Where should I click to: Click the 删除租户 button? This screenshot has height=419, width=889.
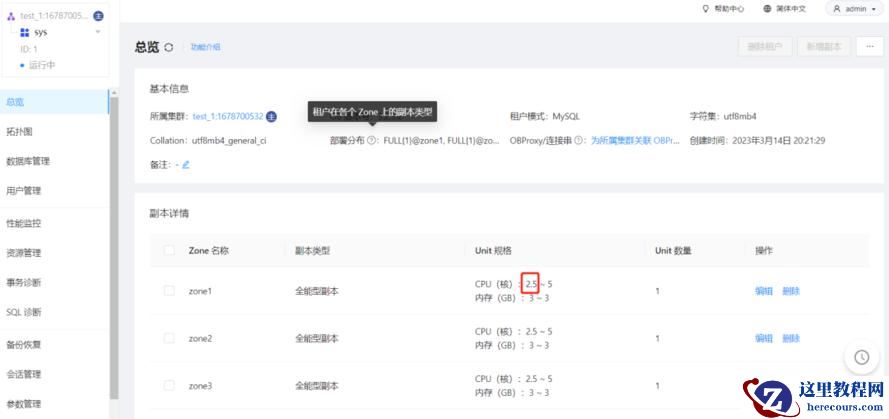[765, 47]
